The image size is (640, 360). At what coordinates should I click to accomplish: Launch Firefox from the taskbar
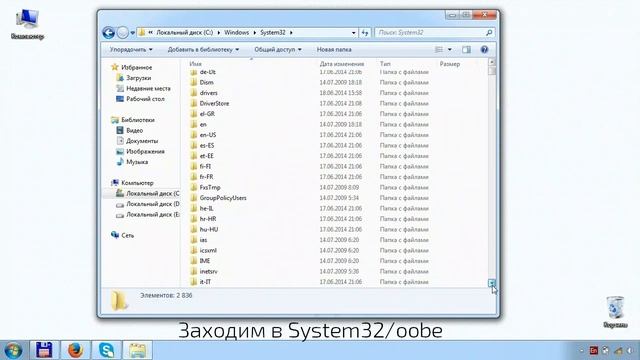pyautogui.click(x=76, y=350)
